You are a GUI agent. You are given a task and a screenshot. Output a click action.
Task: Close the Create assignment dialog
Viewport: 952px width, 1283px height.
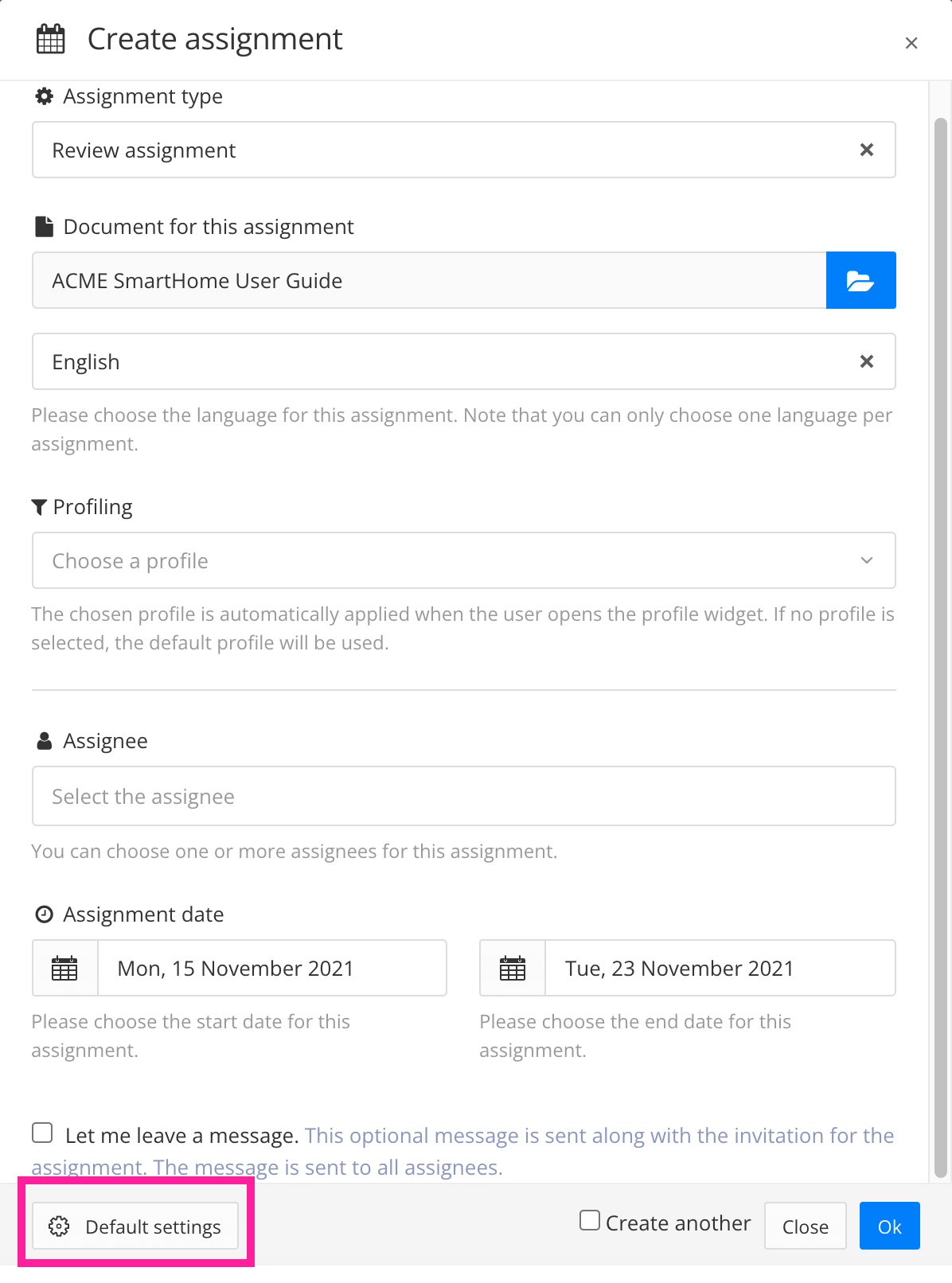point(911,43)
